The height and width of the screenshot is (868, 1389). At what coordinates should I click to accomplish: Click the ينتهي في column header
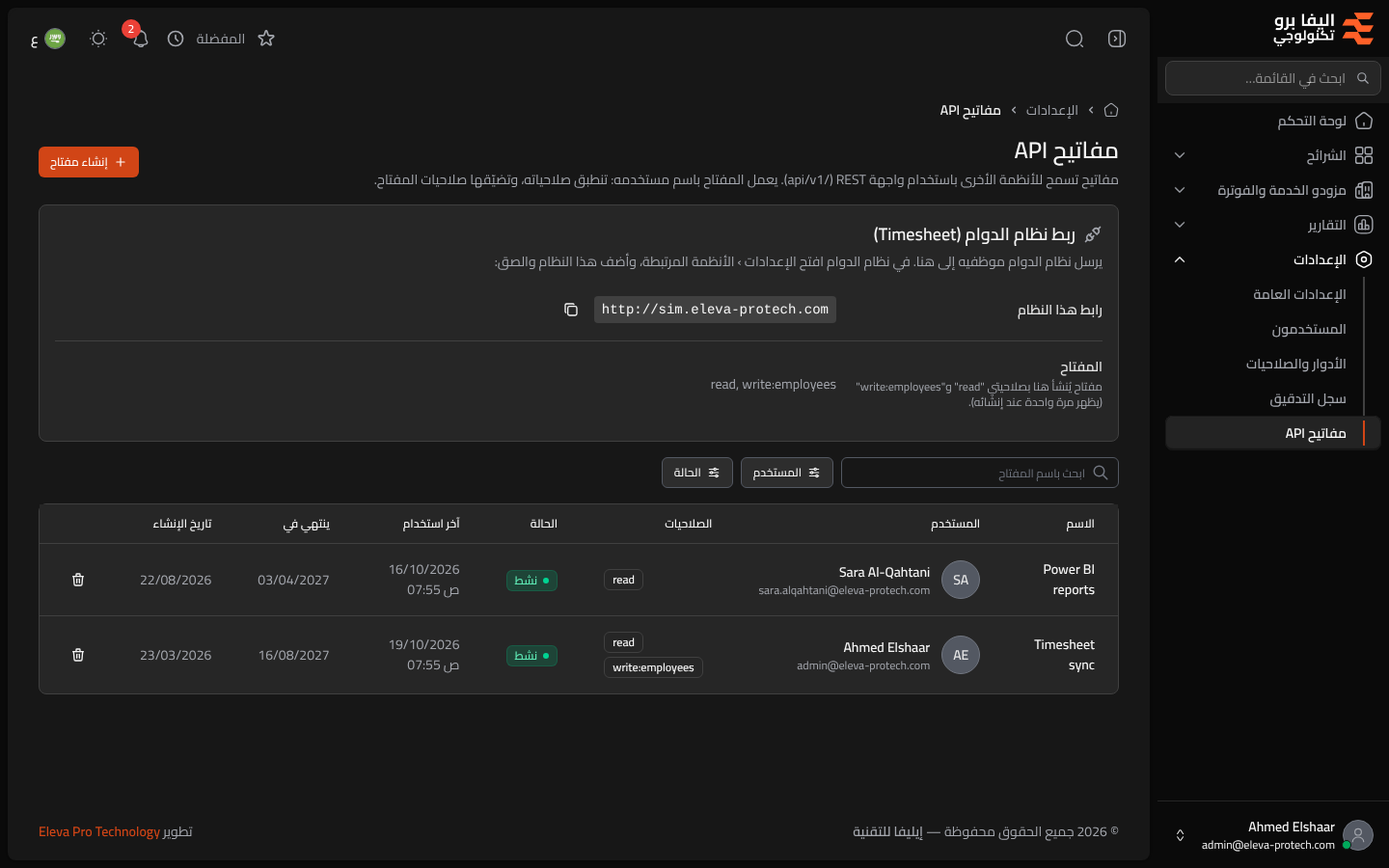click(x=306, y=524)
